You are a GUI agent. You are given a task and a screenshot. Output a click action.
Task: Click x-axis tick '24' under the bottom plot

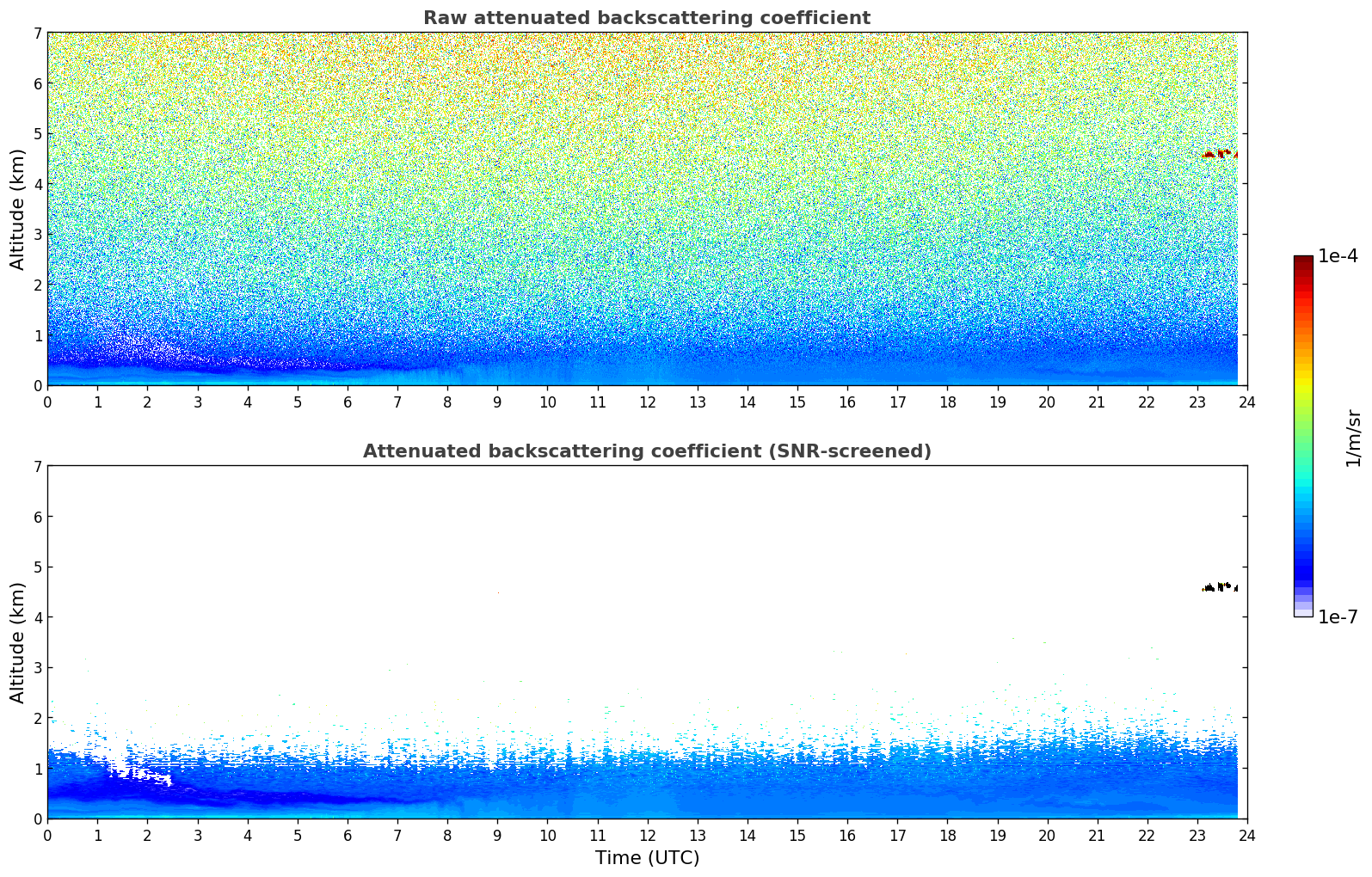tap(1247, 835)
